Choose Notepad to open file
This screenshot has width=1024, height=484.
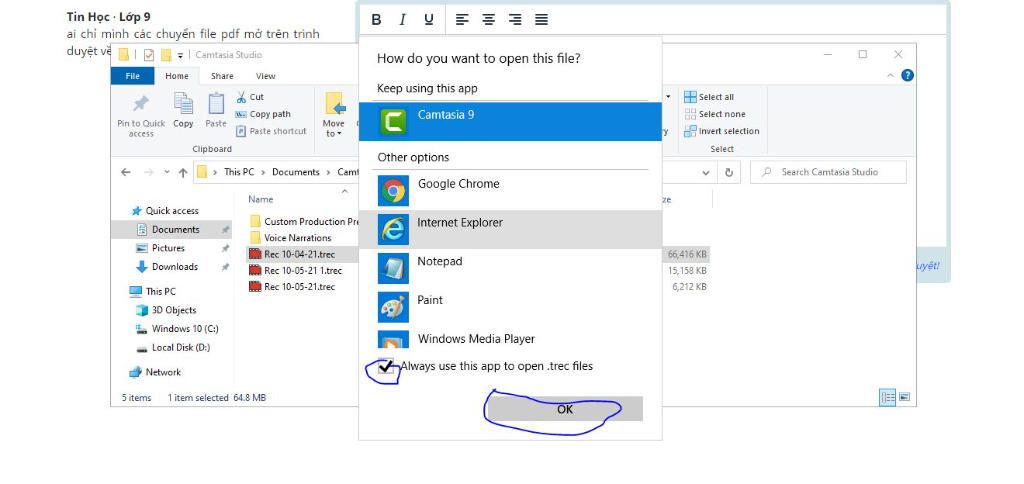coord(510,268)
